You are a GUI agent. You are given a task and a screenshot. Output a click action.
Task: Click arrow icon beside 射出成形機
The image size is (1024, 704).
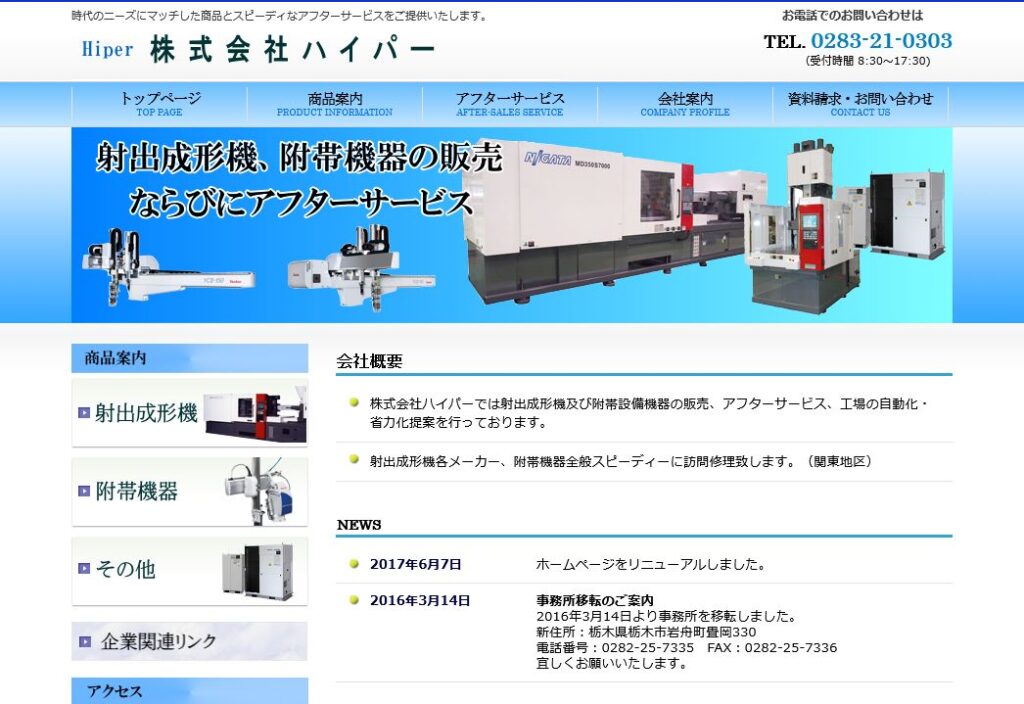click(x=84, y=413)
